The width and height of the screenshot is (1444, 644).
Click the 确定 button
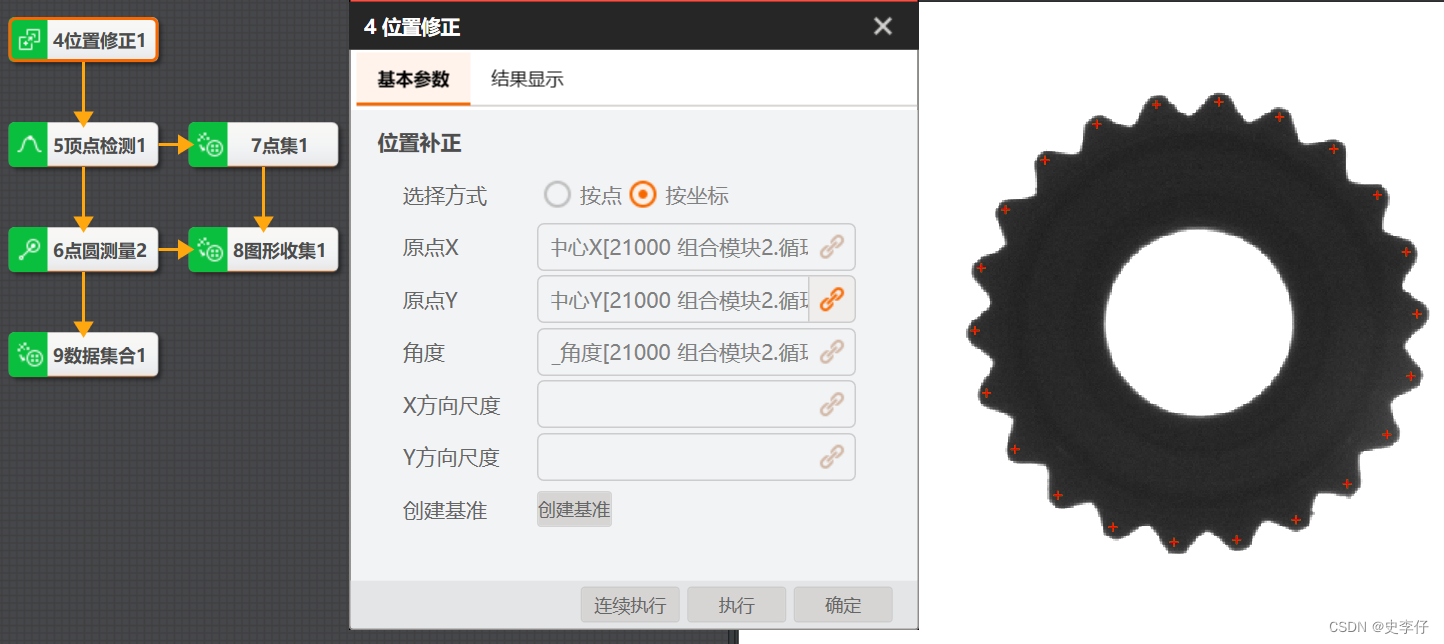(x=843, y=605)
